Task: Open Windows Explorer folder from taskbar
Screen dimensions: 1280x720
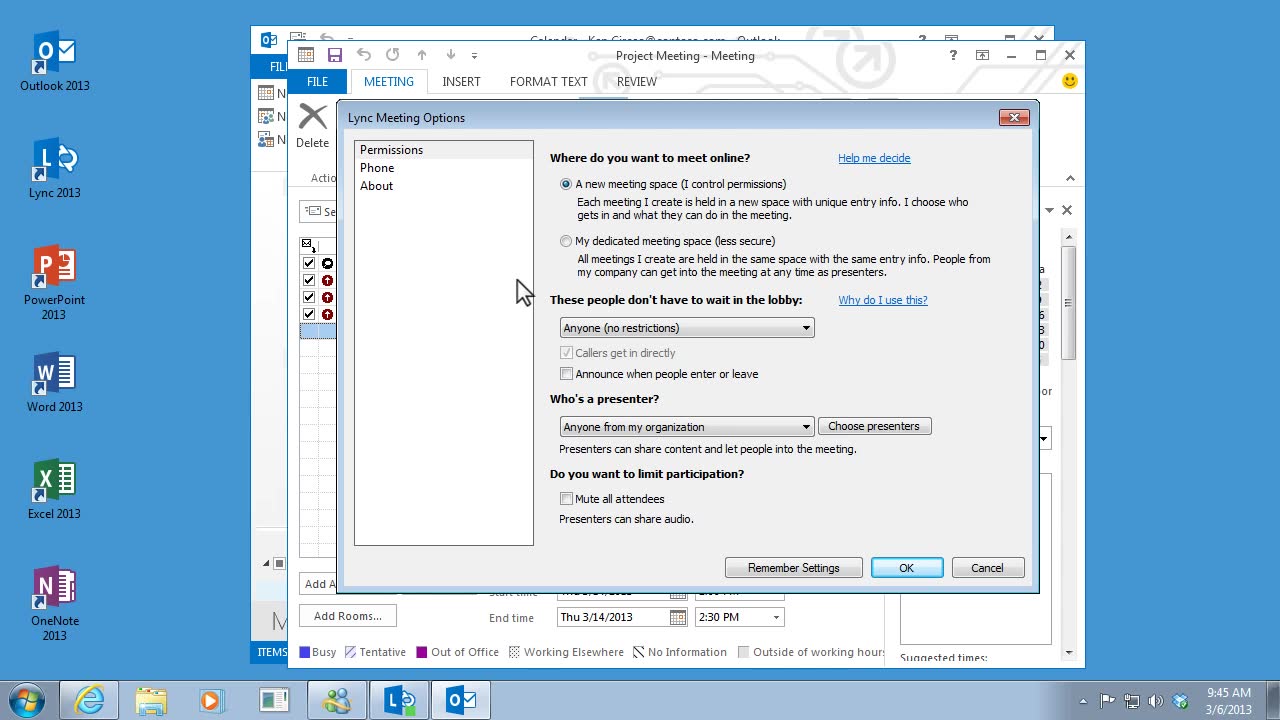Action: (x=151, y=700)
